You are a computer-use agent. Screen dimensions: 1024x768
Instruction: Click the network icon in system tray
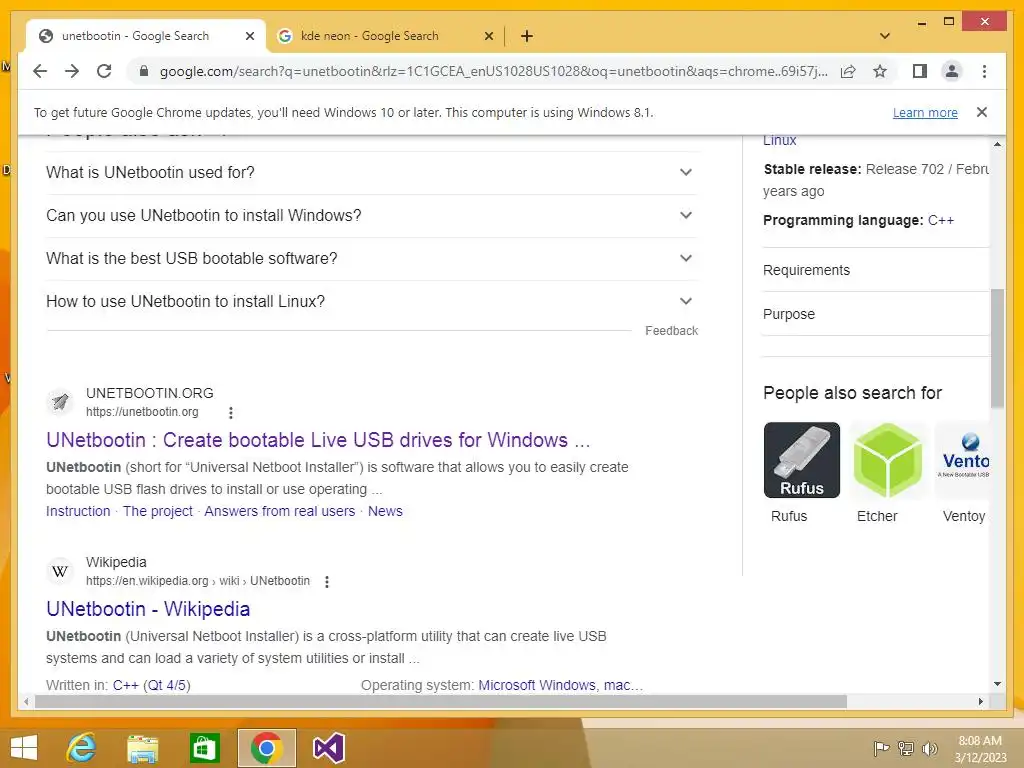(x=906, y=748)
